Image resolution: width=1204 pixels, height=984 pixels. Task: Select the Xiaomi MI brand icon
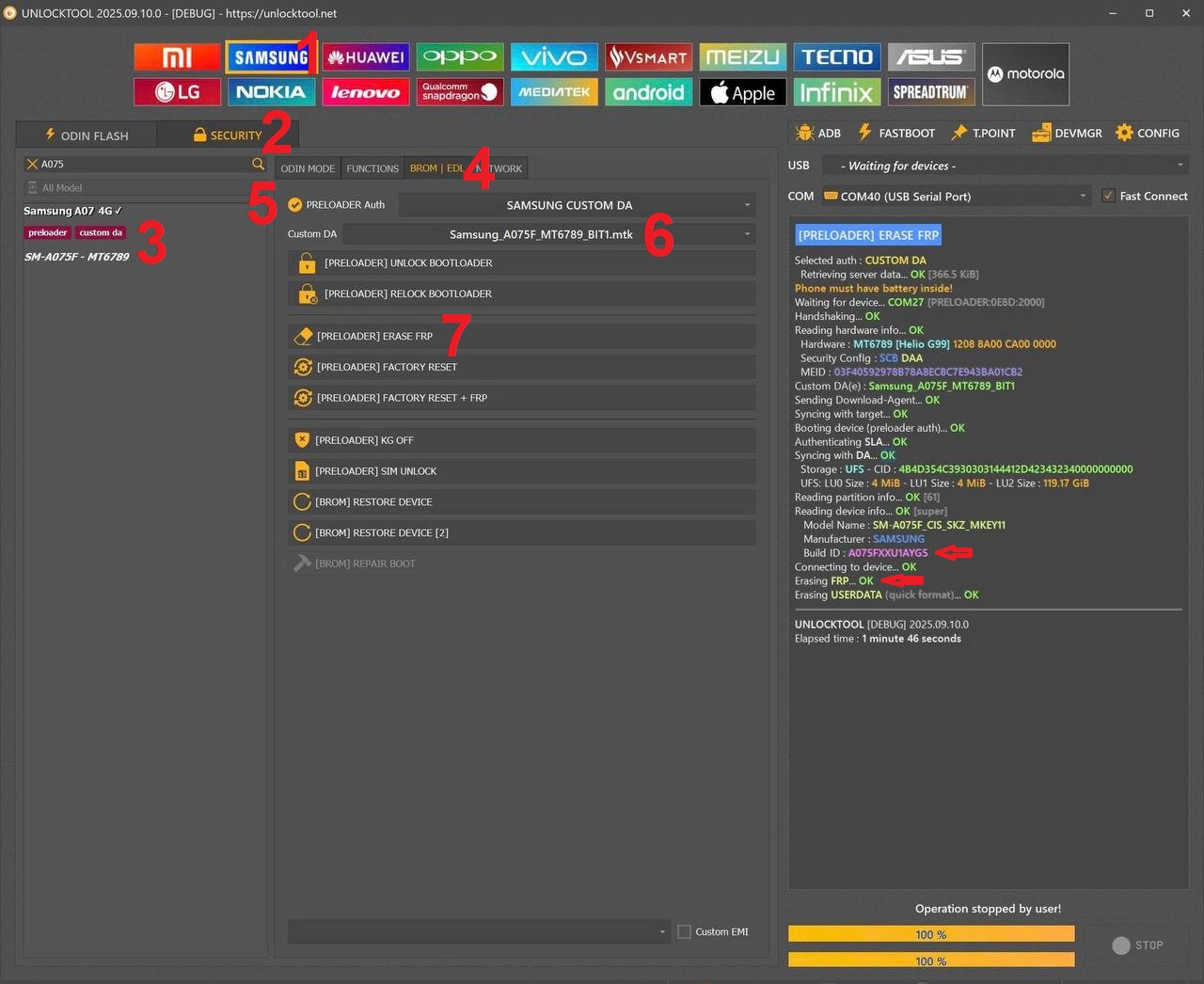pos(177,57)
